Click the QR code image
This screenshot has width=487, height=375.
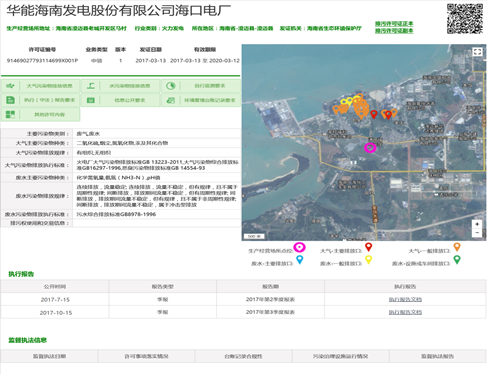pyautogui.click(x=465, y=19)
